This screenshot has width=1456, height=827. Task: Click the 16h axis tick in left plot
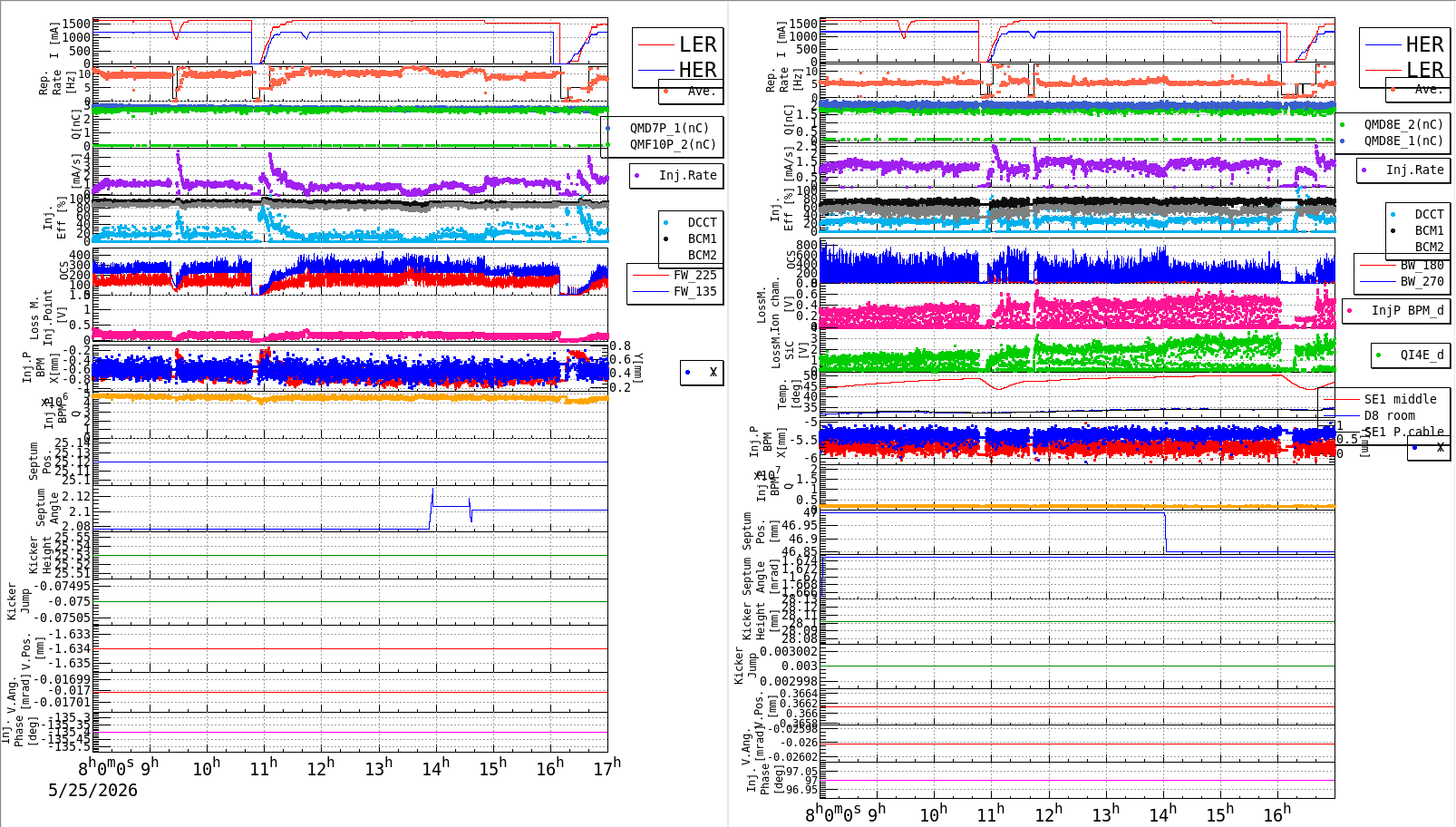tap(549, 767)
